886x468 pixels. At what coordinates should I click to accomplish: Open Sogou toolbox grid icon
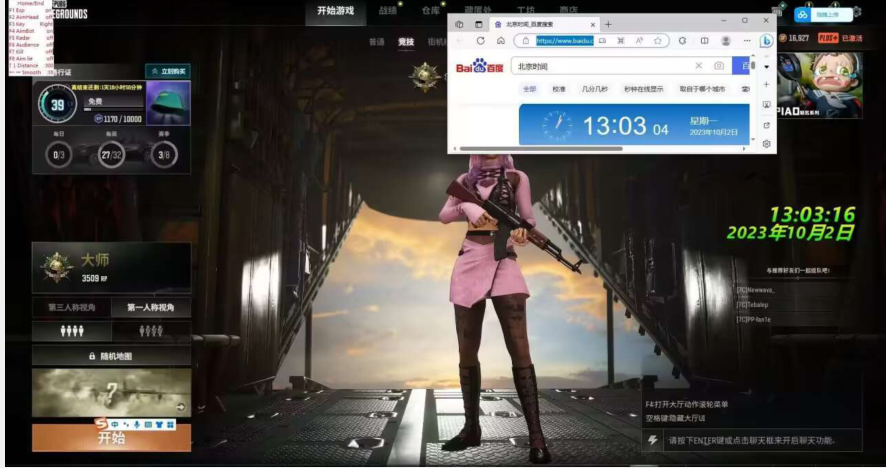[170, 424]
